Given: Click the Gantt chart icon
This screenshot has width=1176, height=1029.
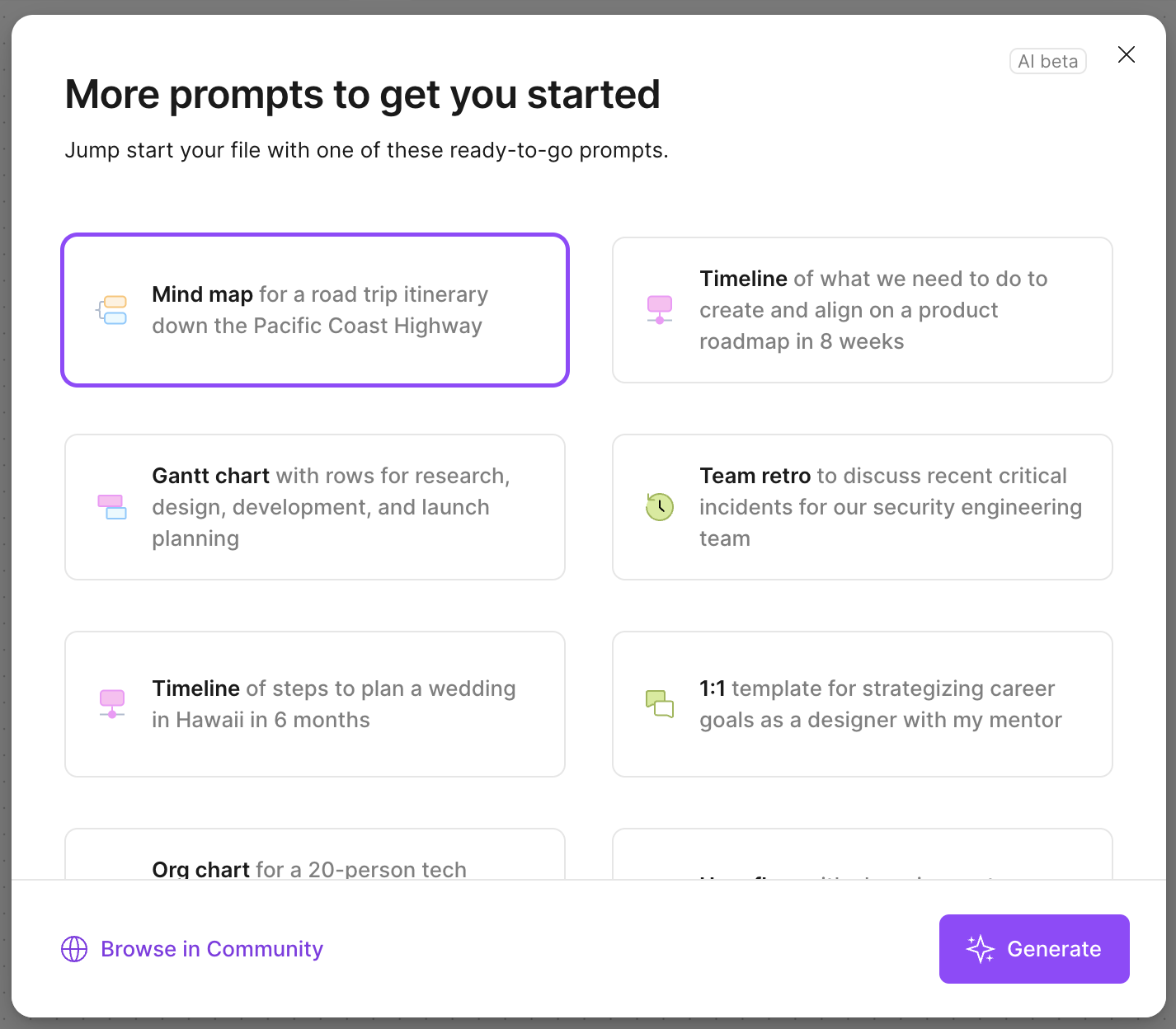Looking at the screenshot, I should [112, 506].
